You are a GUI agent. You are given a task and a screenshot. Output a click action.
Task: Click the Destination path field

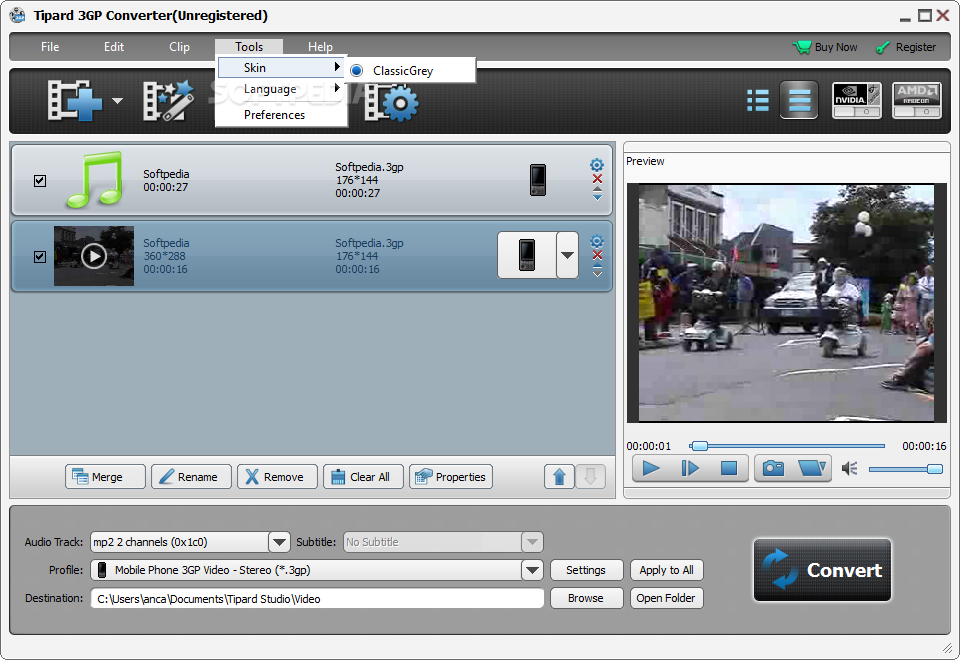click(x=317, y=599)
